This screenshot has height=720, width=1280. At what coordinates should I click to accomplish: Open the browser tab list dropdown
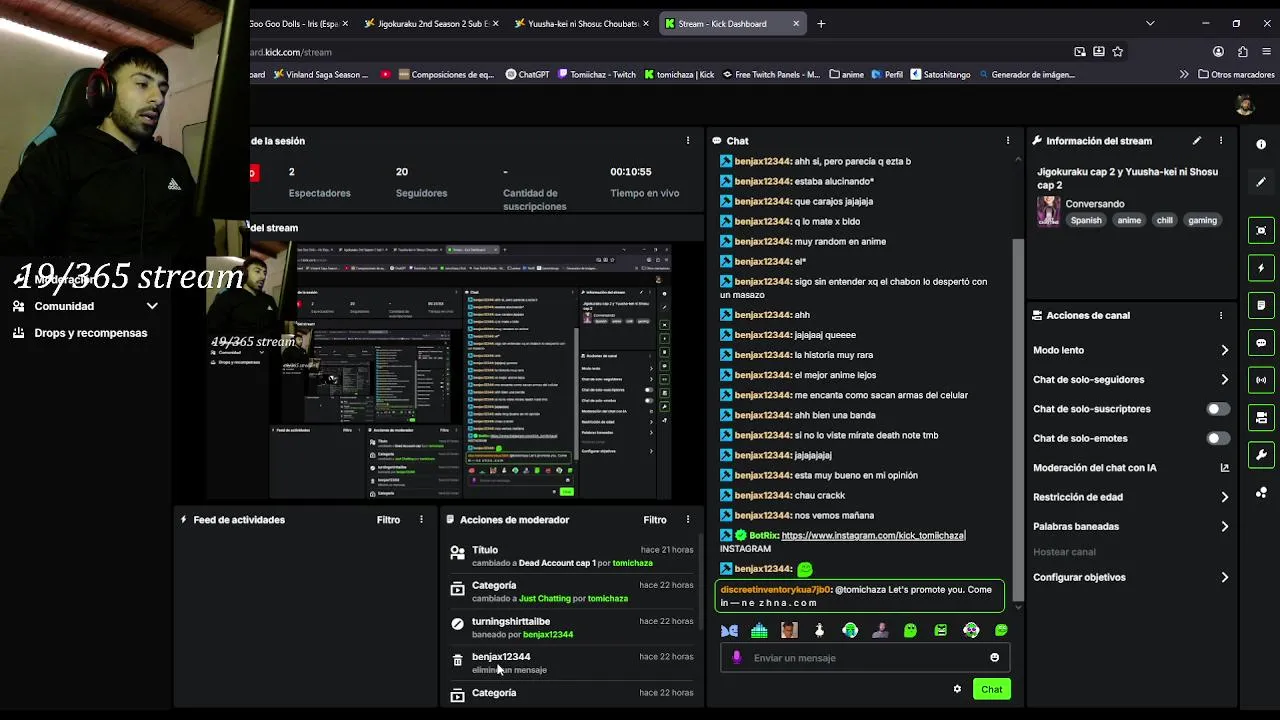1150,24
